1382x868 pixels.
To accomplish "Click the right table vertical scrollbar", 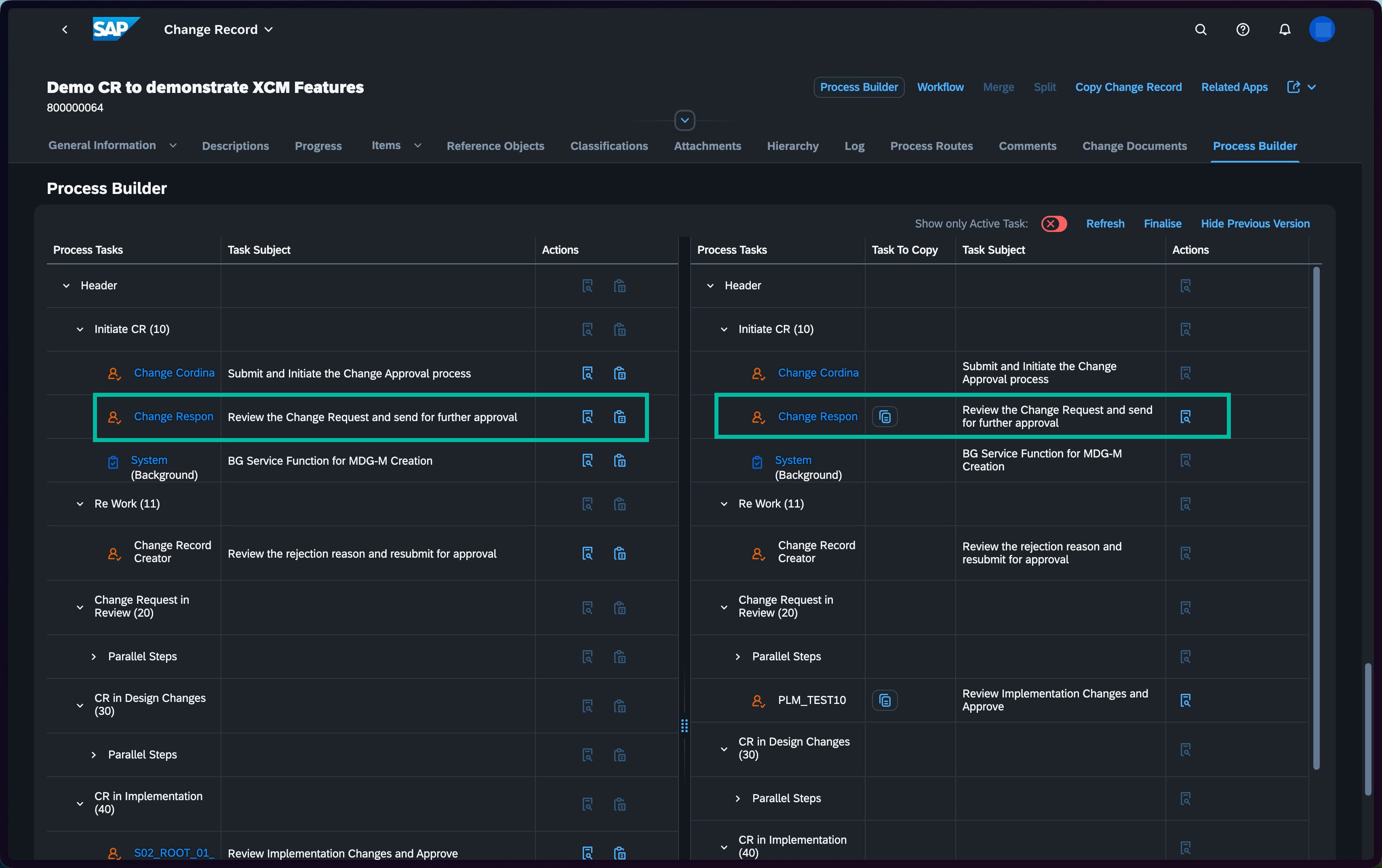I will click(1316, 518).
